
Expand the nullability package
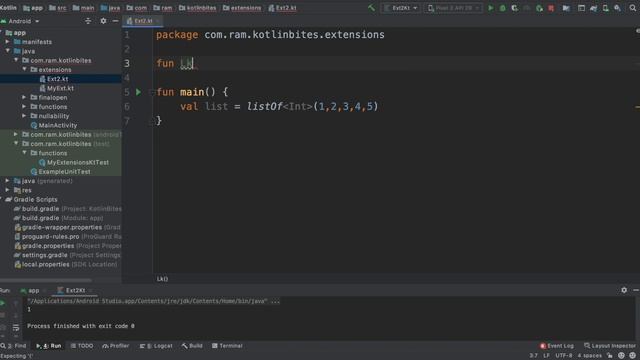coord(24,116)
